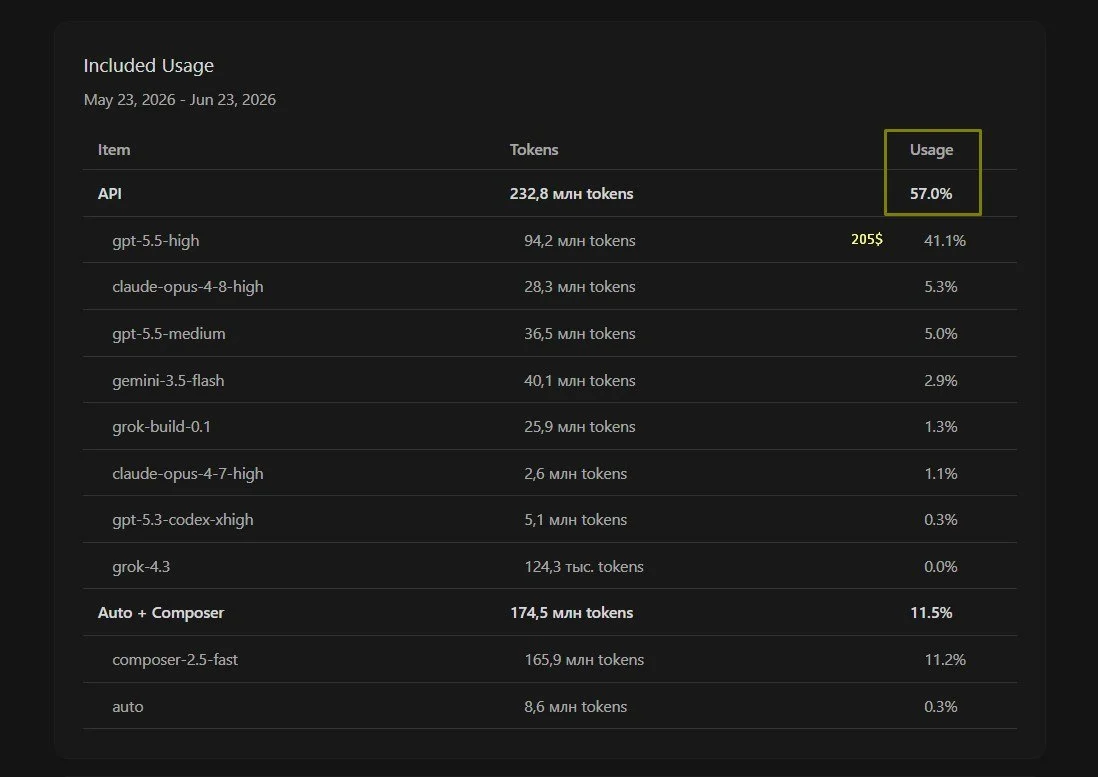Viewport: 1098px width, 777px height.
Task: Select the gemini-3.5-flash row name
Action: tap(168, 381)
